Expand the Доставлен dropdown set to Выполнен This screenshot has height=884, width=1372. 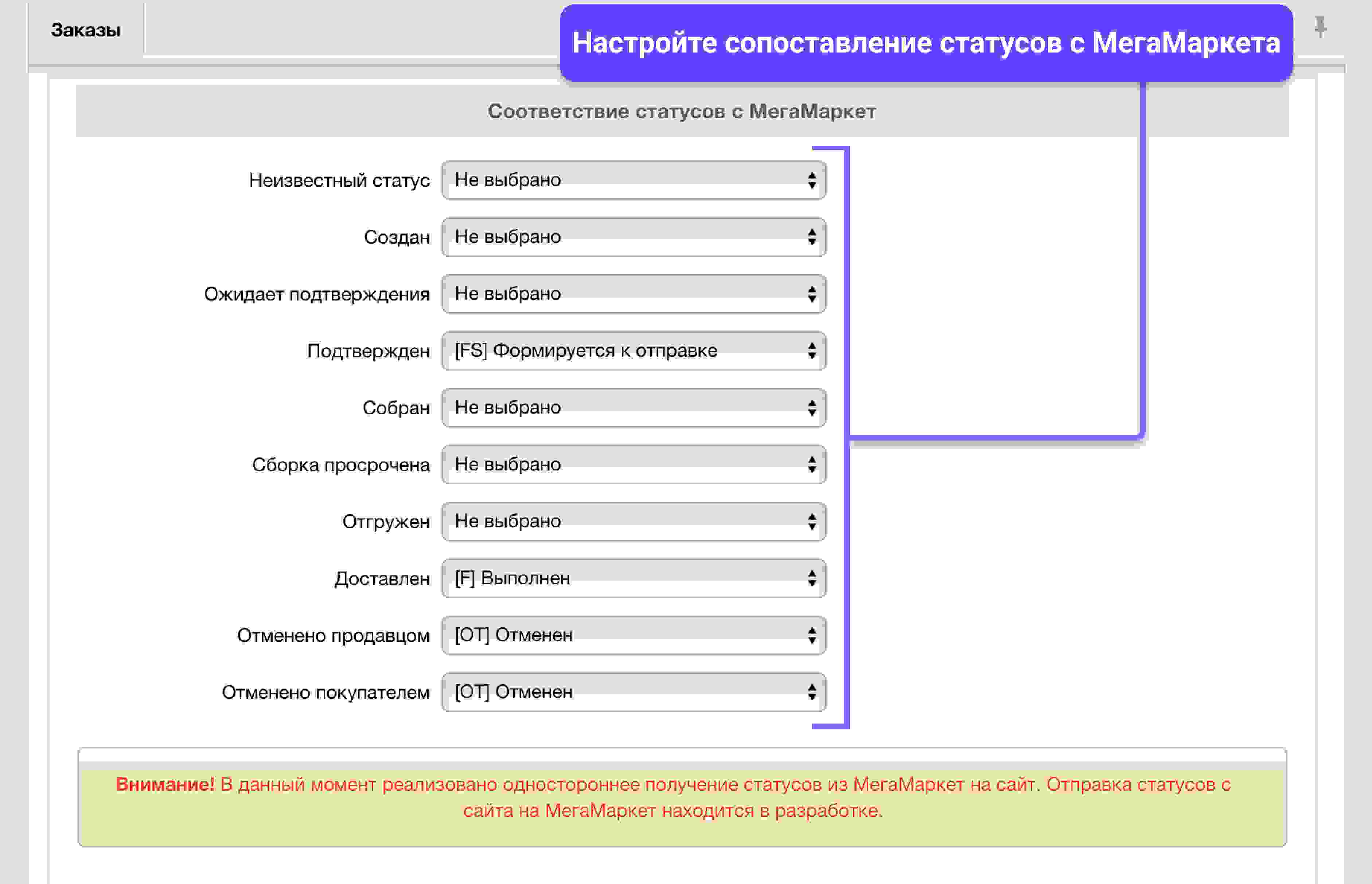[x=634, y=578]
